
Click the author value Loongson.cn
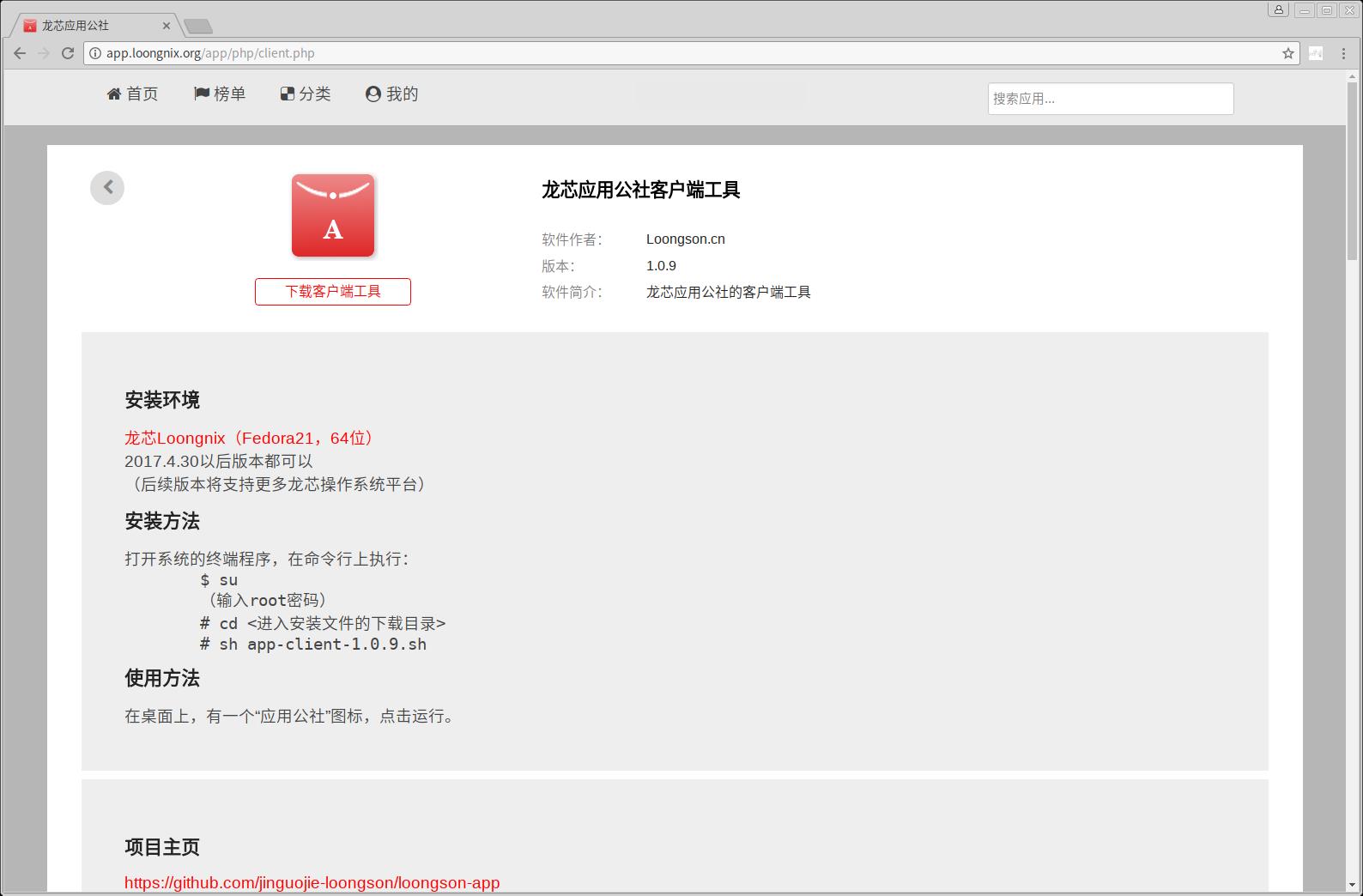(686, 239)
